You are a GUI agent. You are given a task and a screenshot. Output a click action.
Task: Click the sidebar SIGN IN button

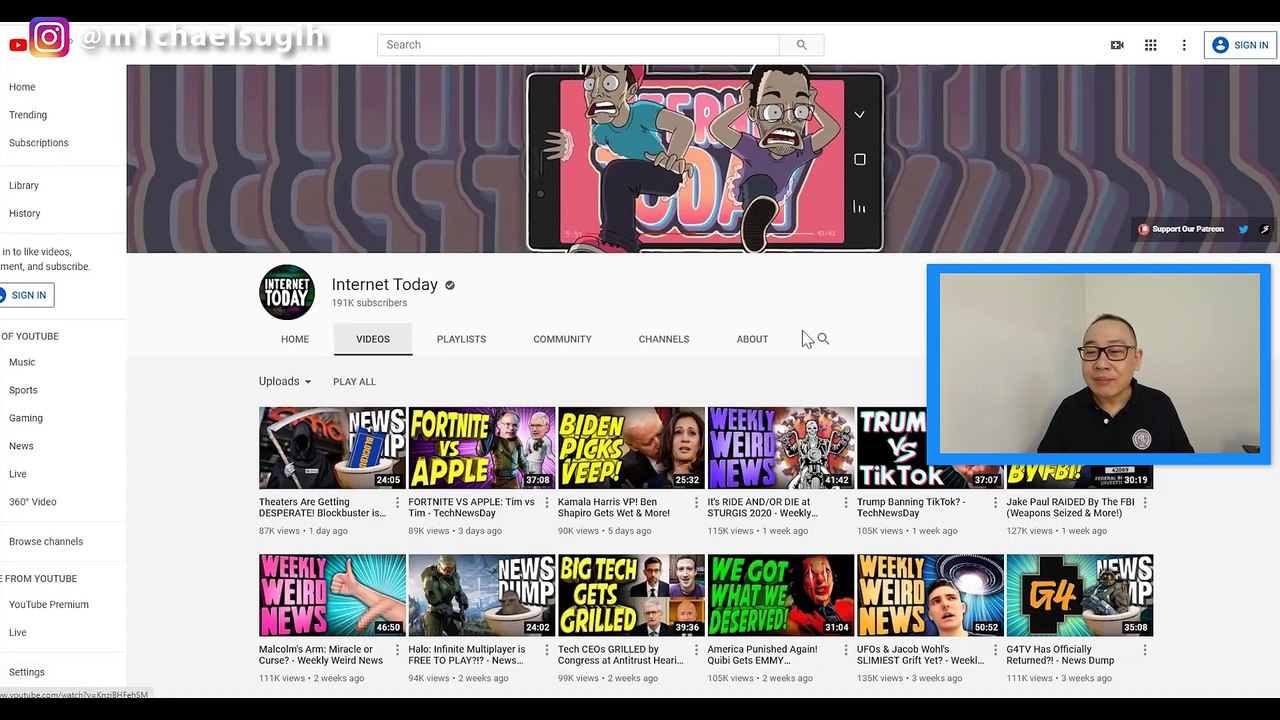pyautogui.click(x=26, y=295)
